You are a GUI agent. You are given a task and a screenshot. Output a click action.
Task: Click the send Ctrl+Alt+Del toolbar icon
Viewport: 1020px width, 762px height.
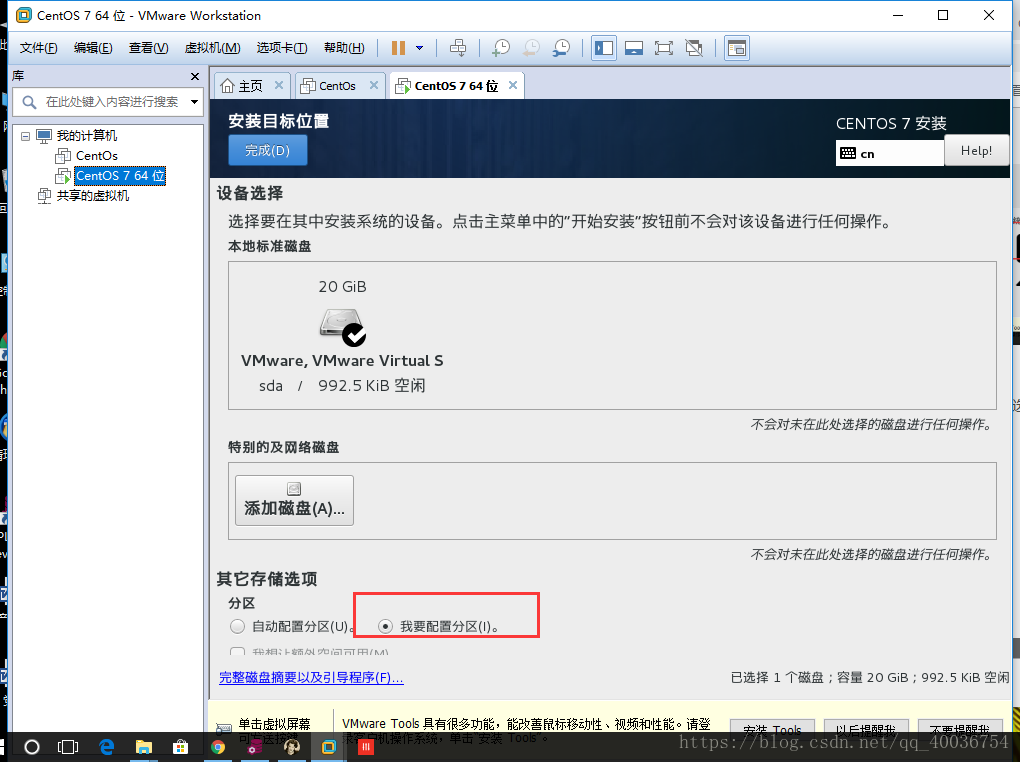(x=458, y=48)
